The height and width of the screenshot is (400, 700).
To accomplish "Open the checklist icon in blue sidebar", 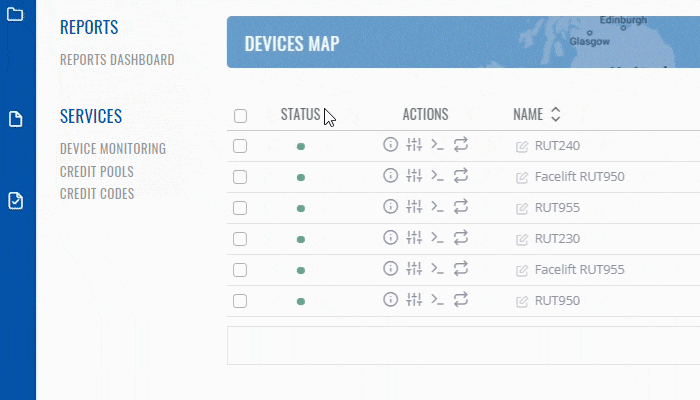I will [x=16, y=201].
